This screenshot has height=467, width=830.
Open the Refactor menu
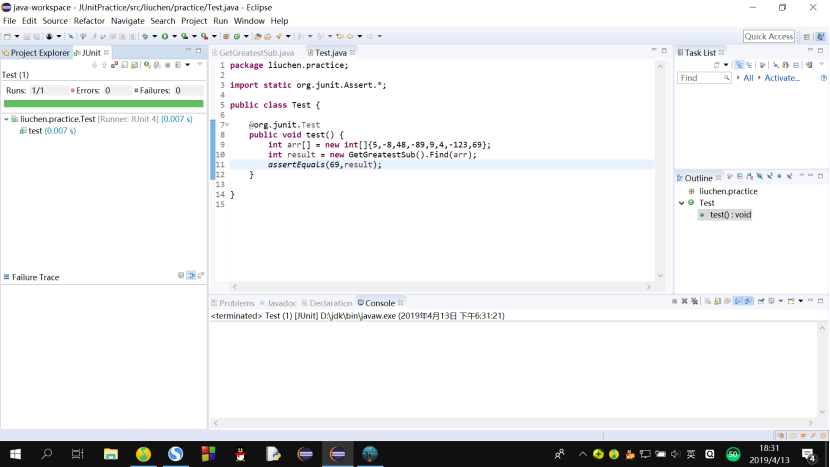[x=89, y=21]
